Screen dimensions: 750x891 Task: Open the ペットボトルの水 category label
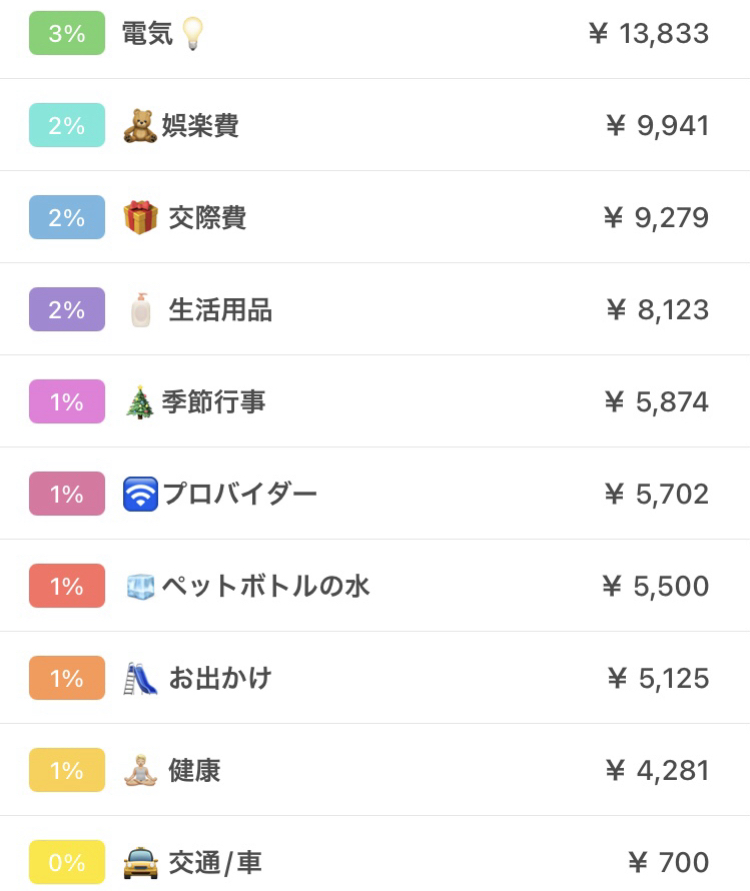tap(265, 586)
